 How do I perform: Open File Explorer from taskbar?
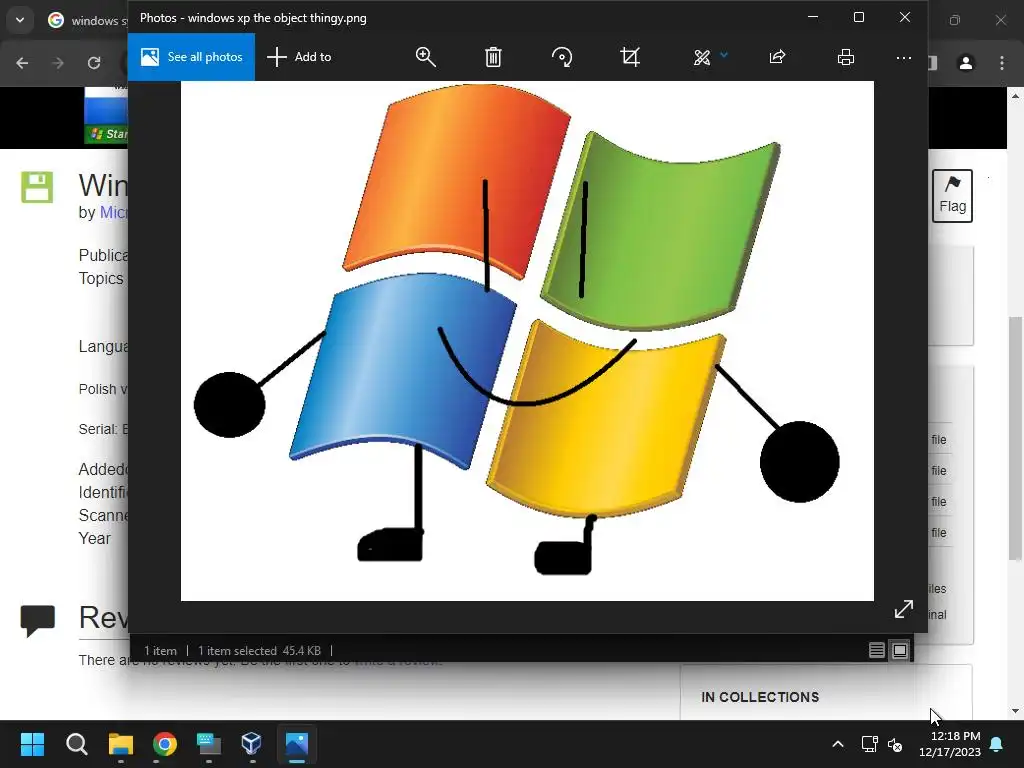tap(121, 744)
